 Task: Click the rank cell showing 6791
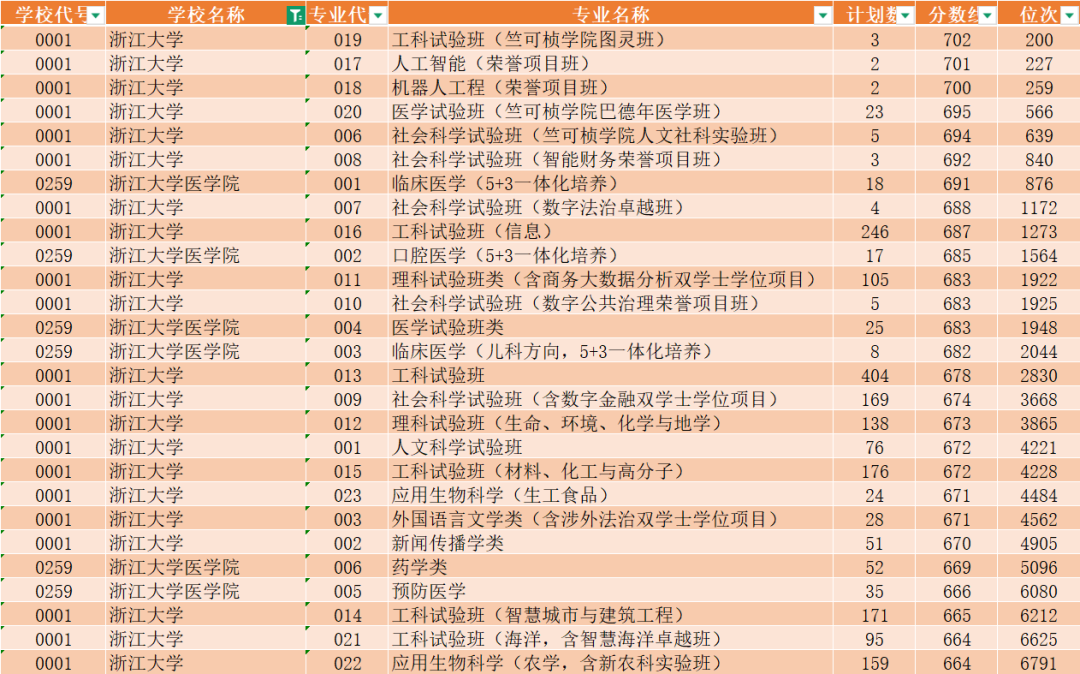click(x=1039, y=663)
